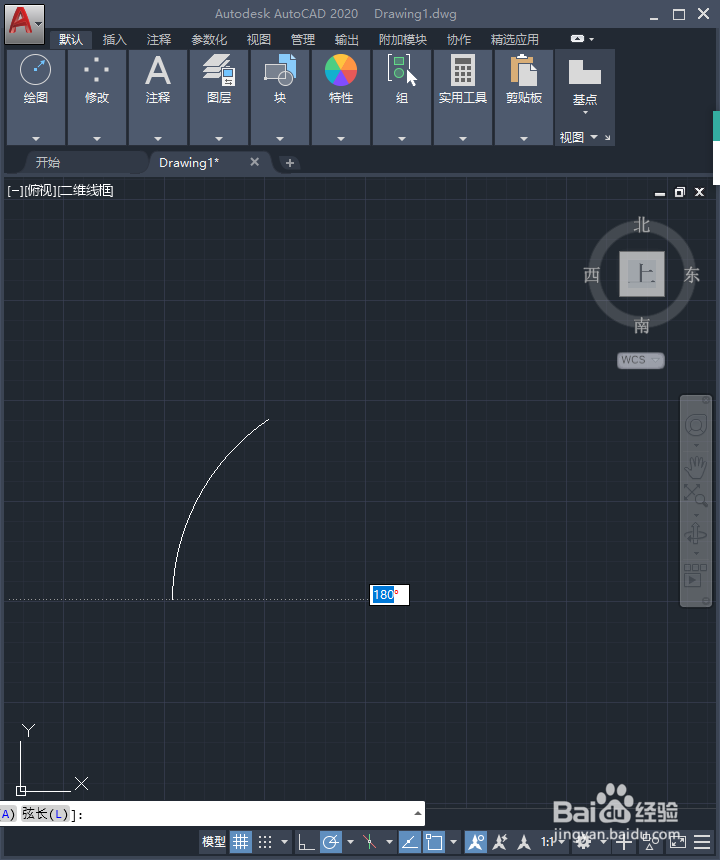This screenshot has width=720, height=860.
Task: Click the annotation auto-scale icon
Action: [500, 842]
